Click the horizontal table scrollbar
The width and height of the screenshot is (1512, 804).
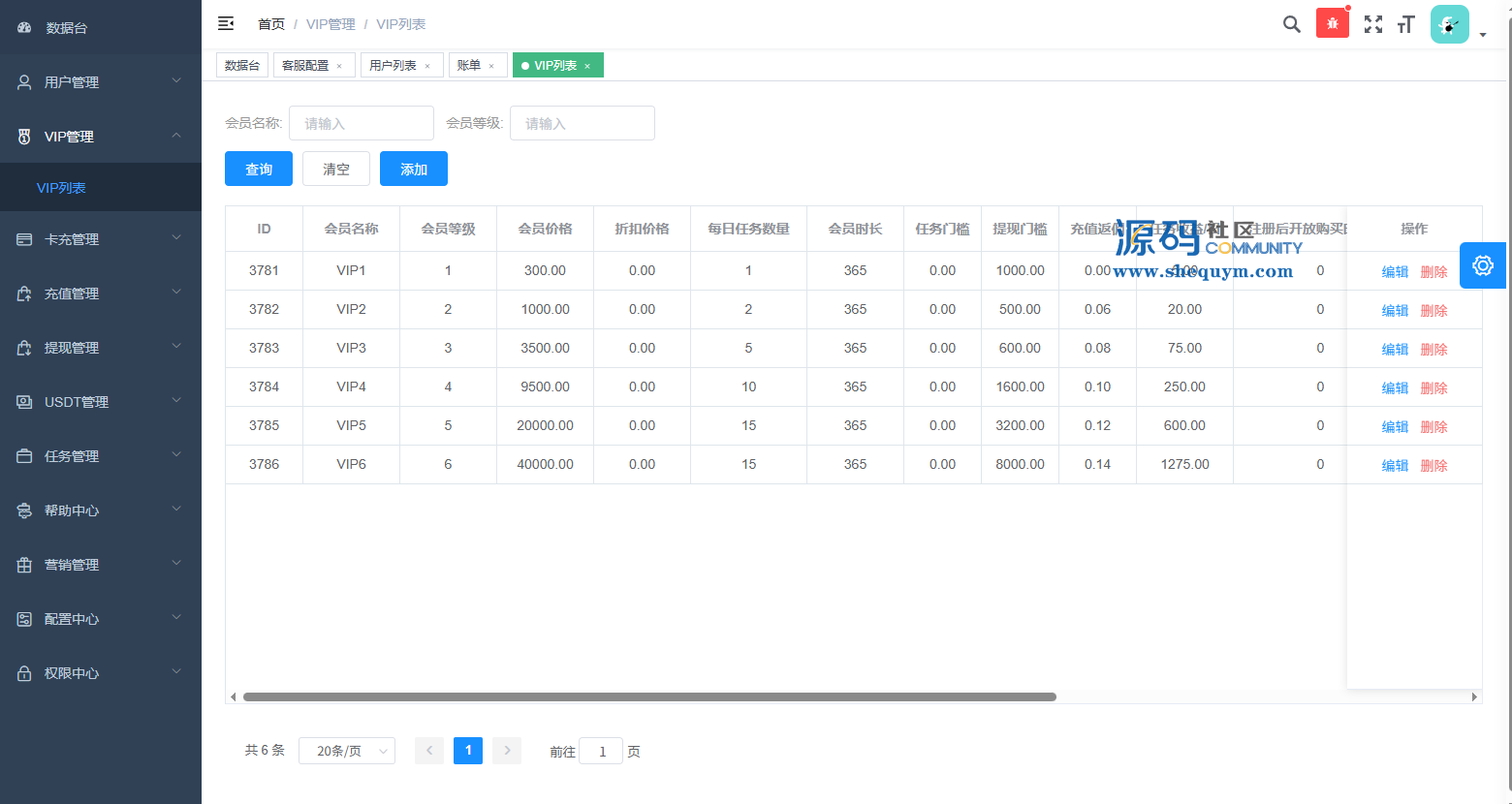click(x=649, y=696)
